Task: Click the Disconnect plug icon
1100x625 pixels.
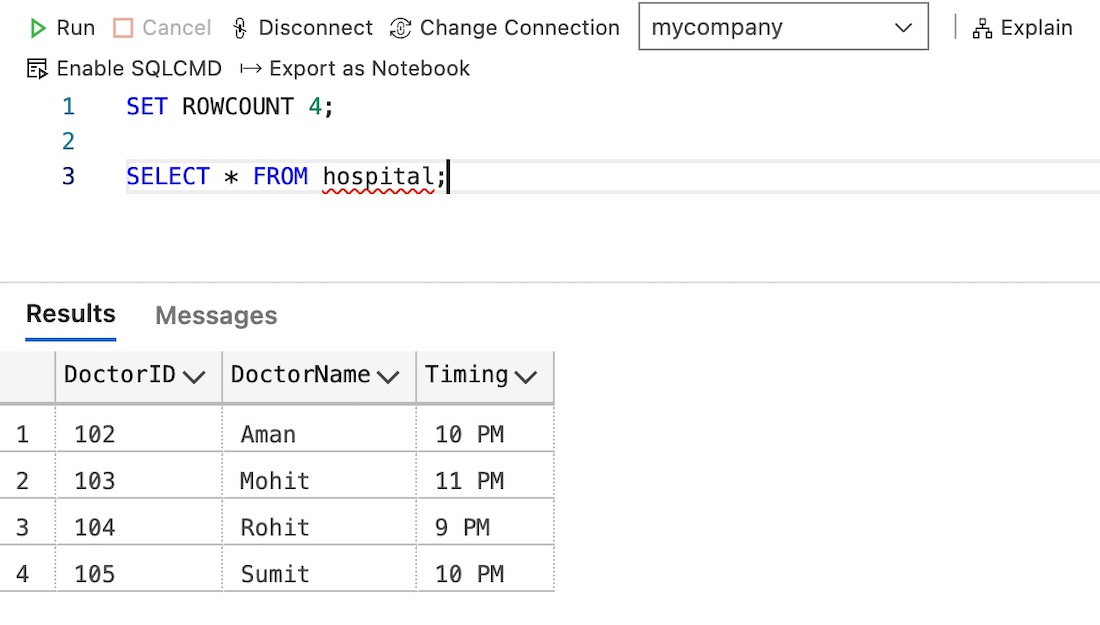Action: click(x=239, y=28)
